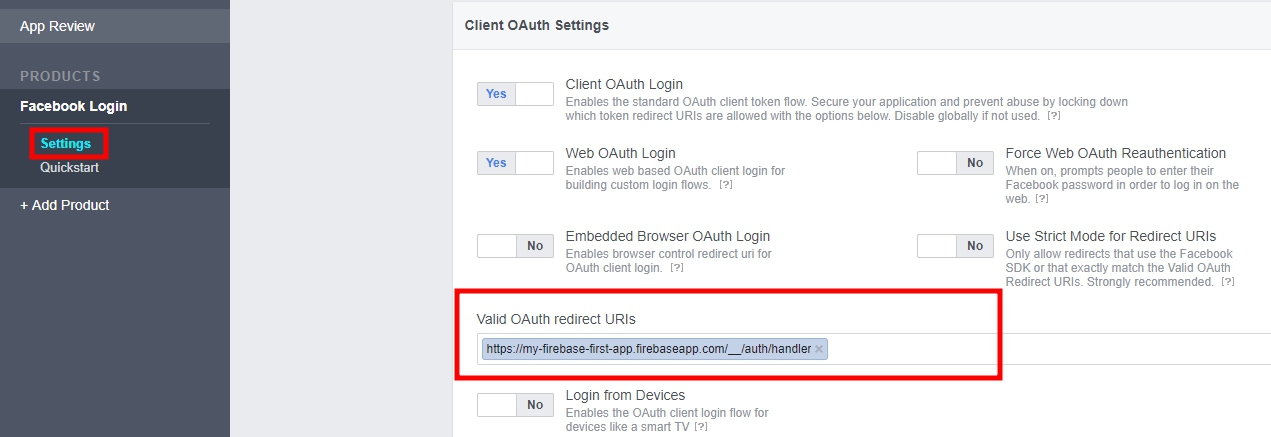Toggle Use Strict Mode for Redirect URIs
This screenshot has width=1271, height=437.
tap(955, 246)
